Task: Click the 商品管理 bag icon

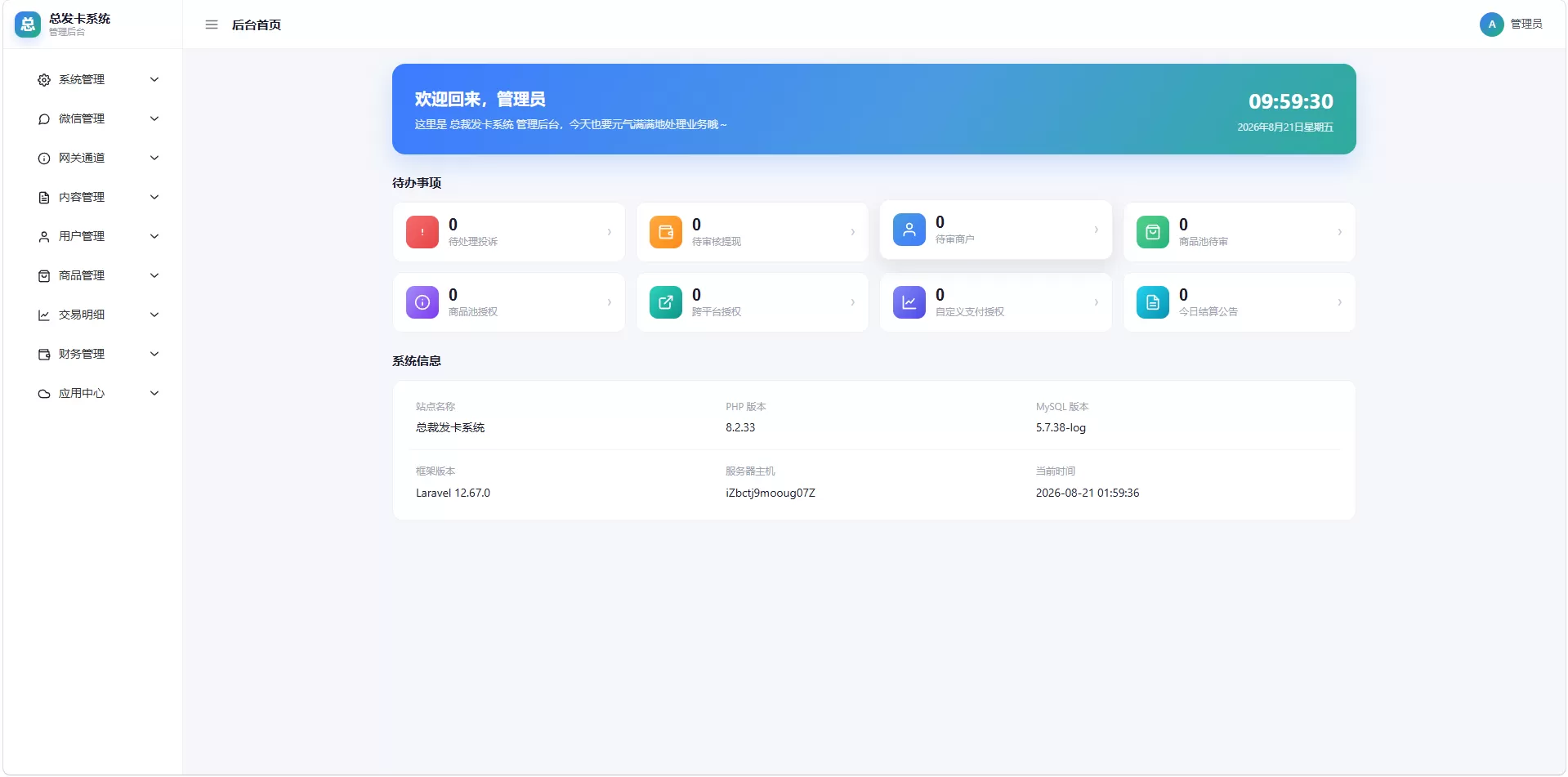Action: point(44,276)
